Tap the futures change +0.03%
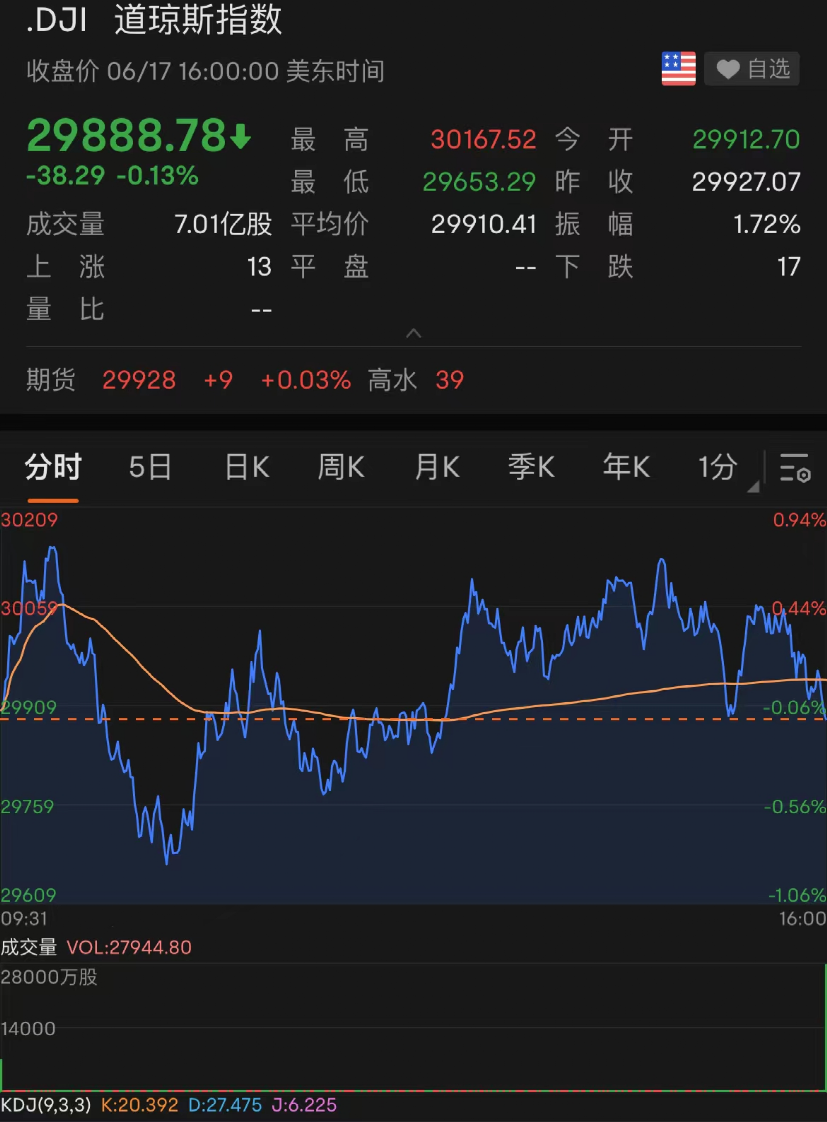 tap(305, 380)
